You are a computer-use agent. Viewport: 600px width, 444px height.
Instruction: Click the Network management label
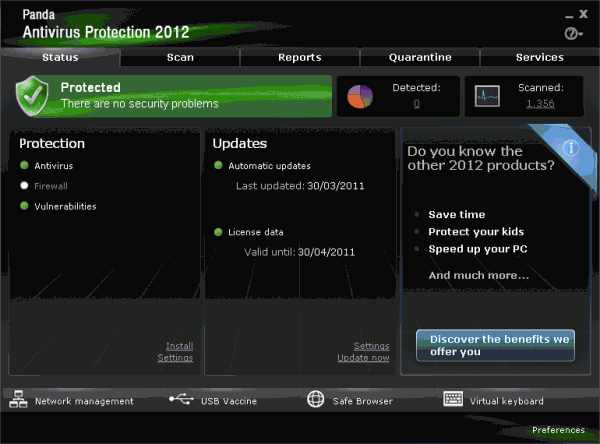click(x=84, y=401)
